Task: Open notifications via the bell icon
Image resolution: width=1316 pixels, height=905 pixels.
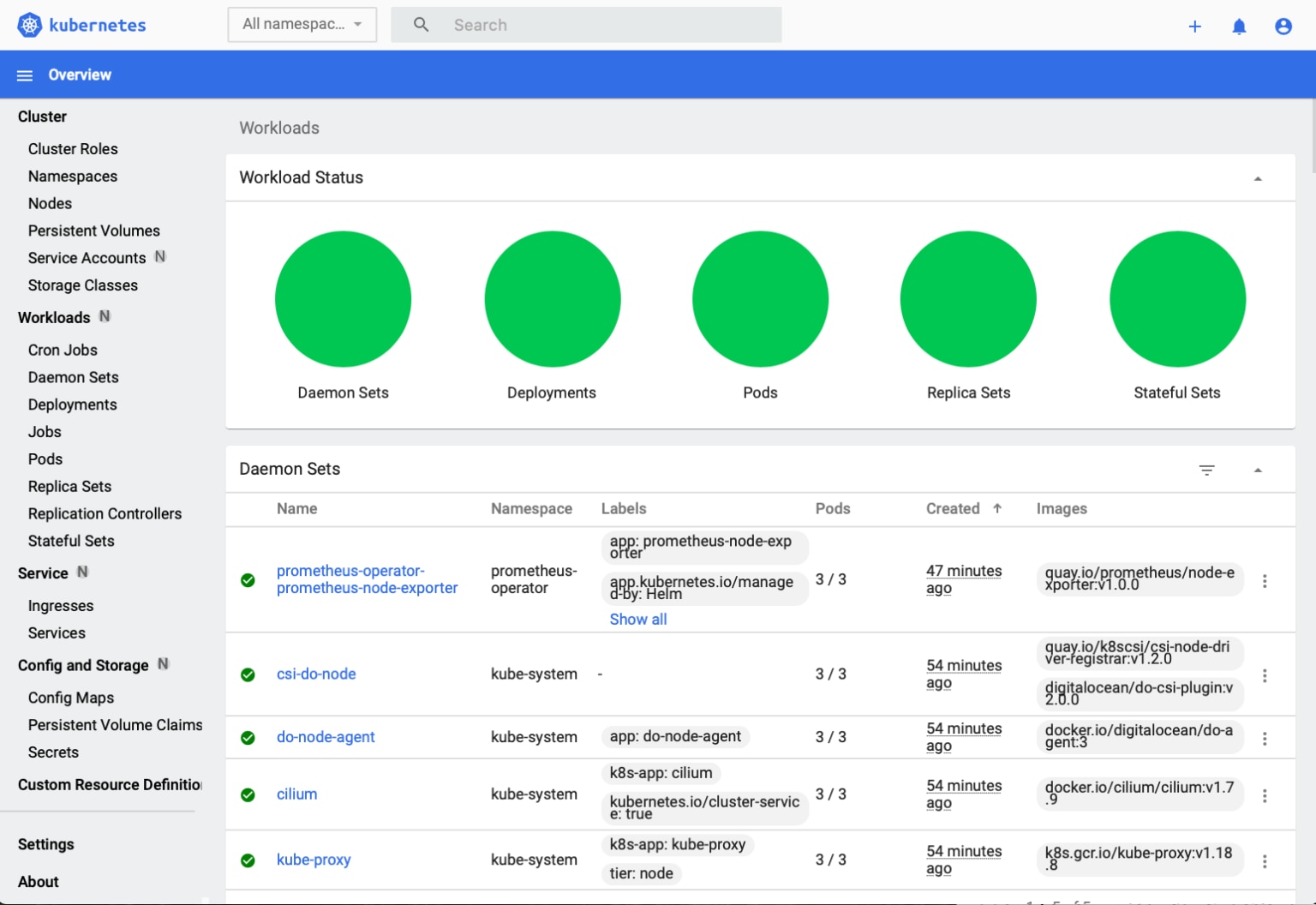Action: point(1239,27)
